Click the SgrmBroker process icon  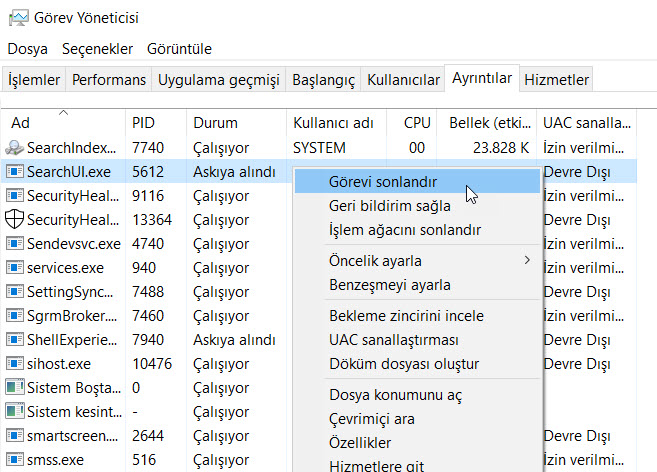[x=15, y=315]
